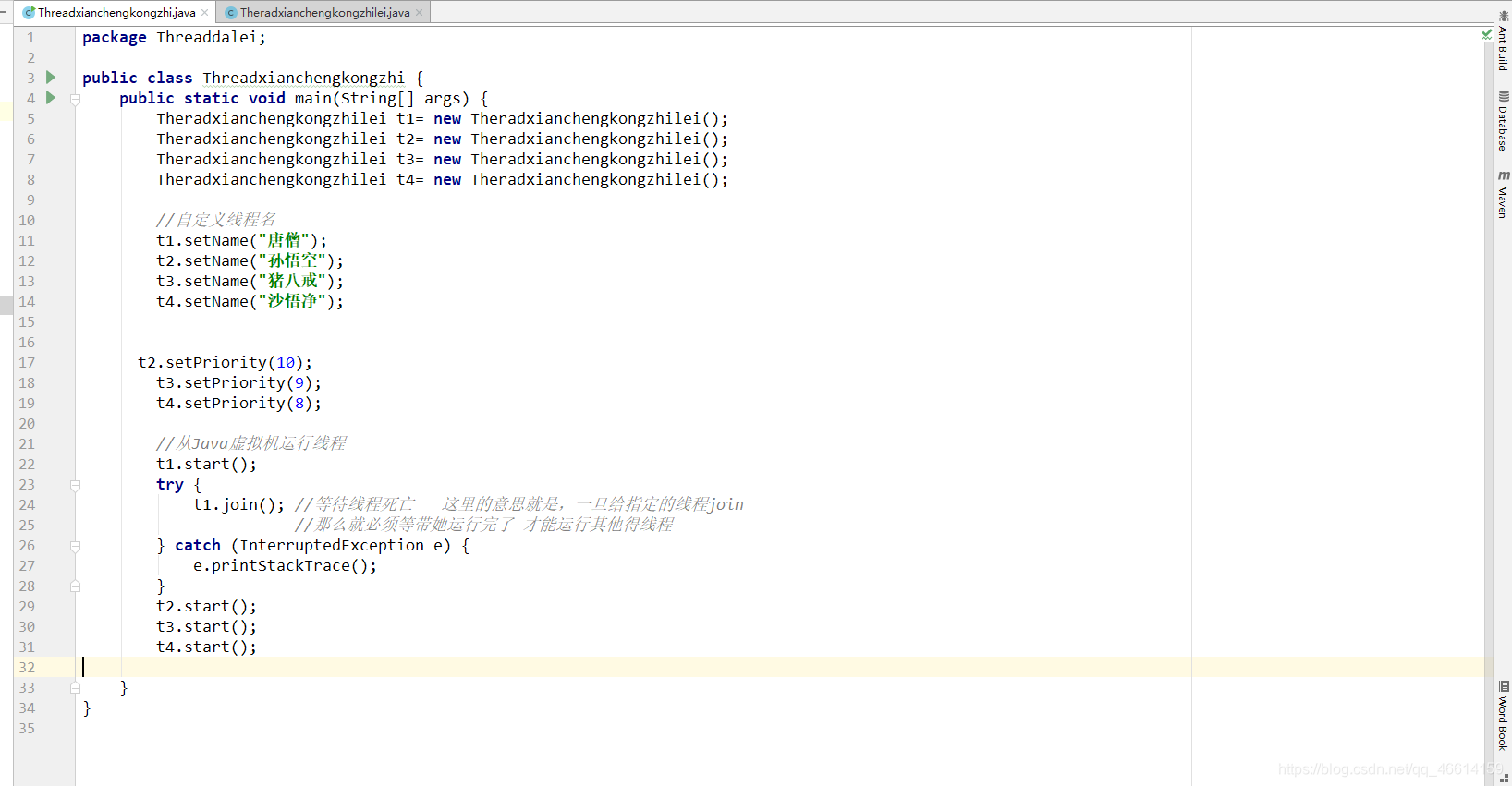Image resolution: width=1512 pixels, height=786 pixels.
Task: Close the Theradxianchengkongzhilei.java tab
Action: [x=420, y=13]
